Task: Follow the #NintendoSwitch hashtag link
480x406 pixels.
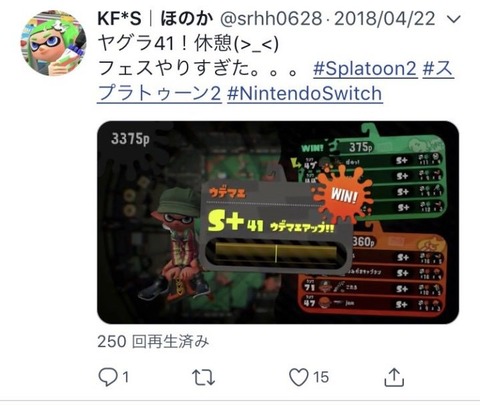Action: click(305, 93)
